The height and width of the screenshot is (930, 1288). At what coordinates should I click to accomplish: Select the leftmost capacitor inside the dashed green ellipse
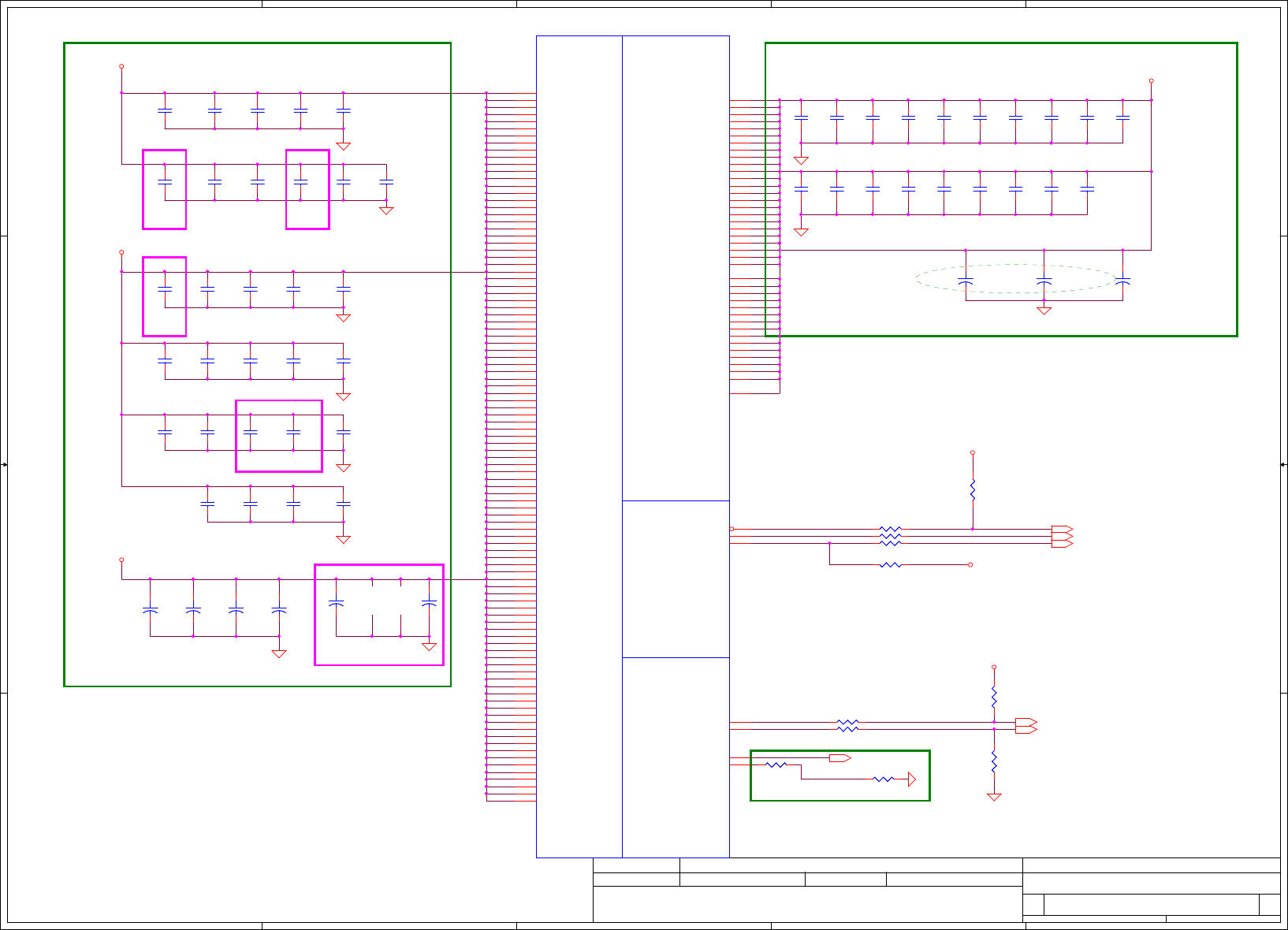pyautogui.click(x=965, y=281)
